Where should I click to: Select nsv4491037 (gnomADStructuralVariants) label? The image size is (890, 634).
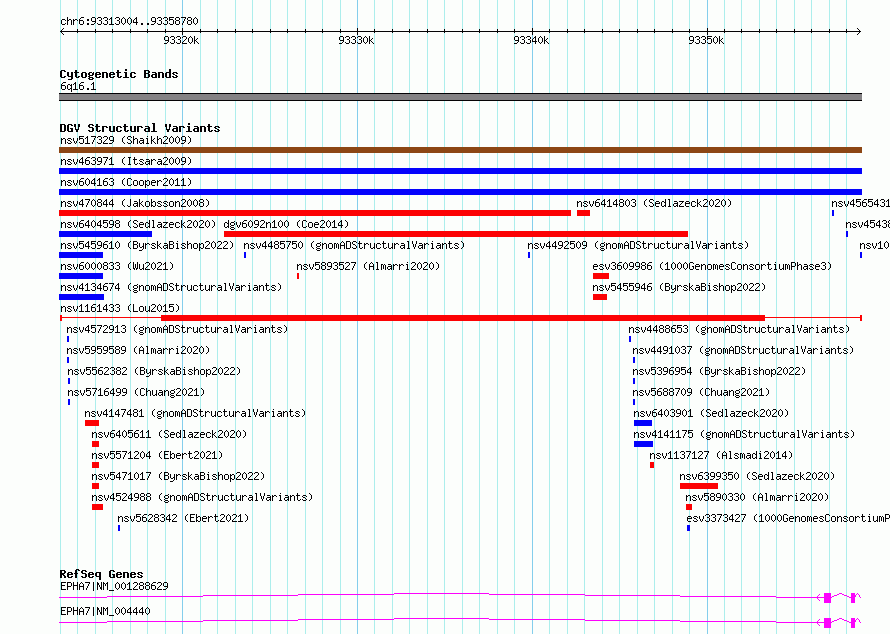pos(743,350)
